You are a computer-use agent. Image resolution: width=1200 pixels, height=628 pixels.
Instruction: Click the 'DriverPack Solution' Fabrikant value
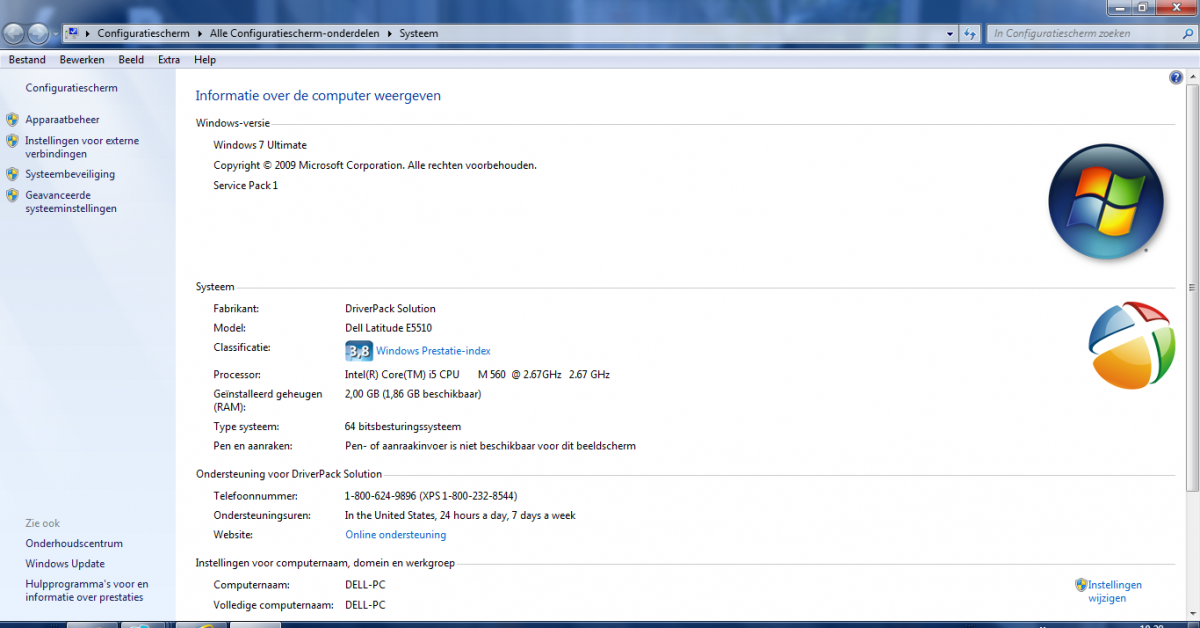pos(390,309)
